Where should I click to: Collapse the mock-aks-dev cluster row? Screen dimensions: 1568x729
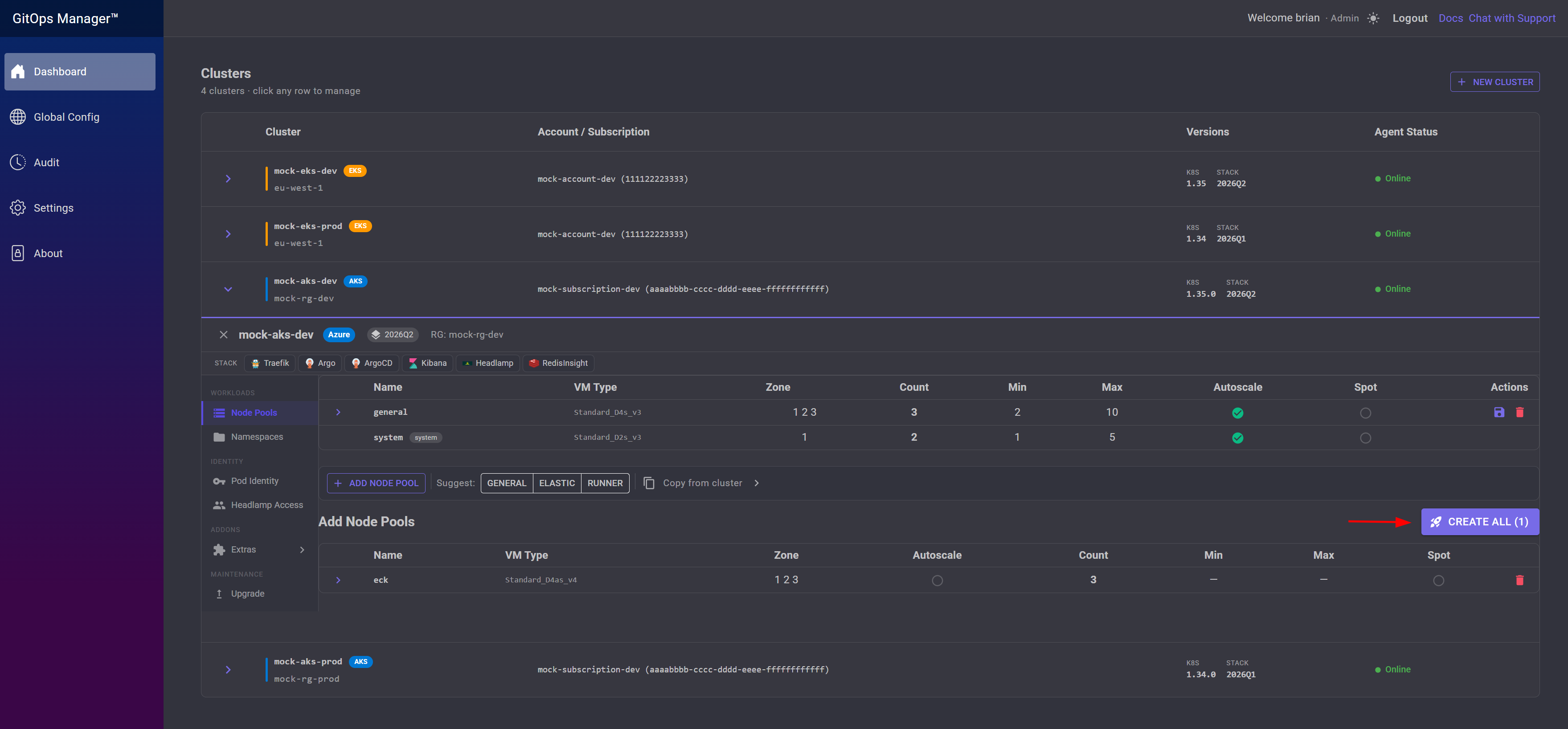tap(228, 290)
